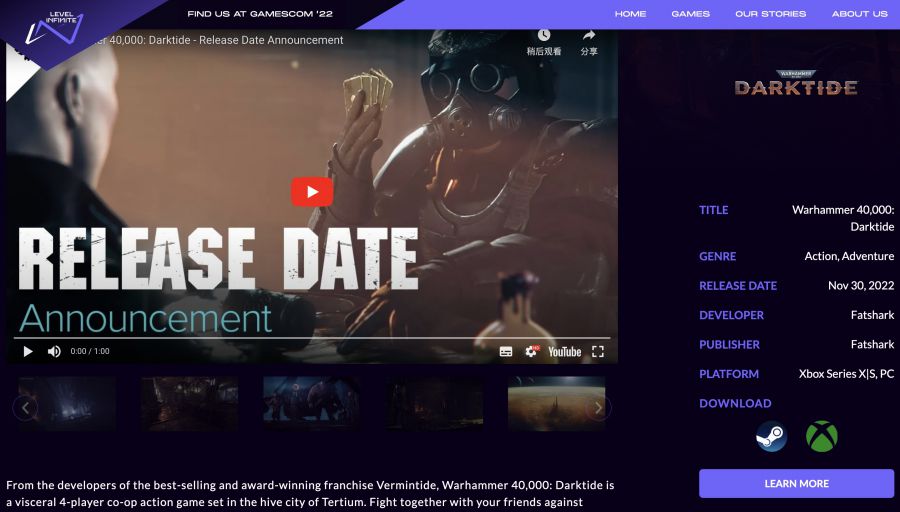Open the Xbox download icon

coord(821,436)
